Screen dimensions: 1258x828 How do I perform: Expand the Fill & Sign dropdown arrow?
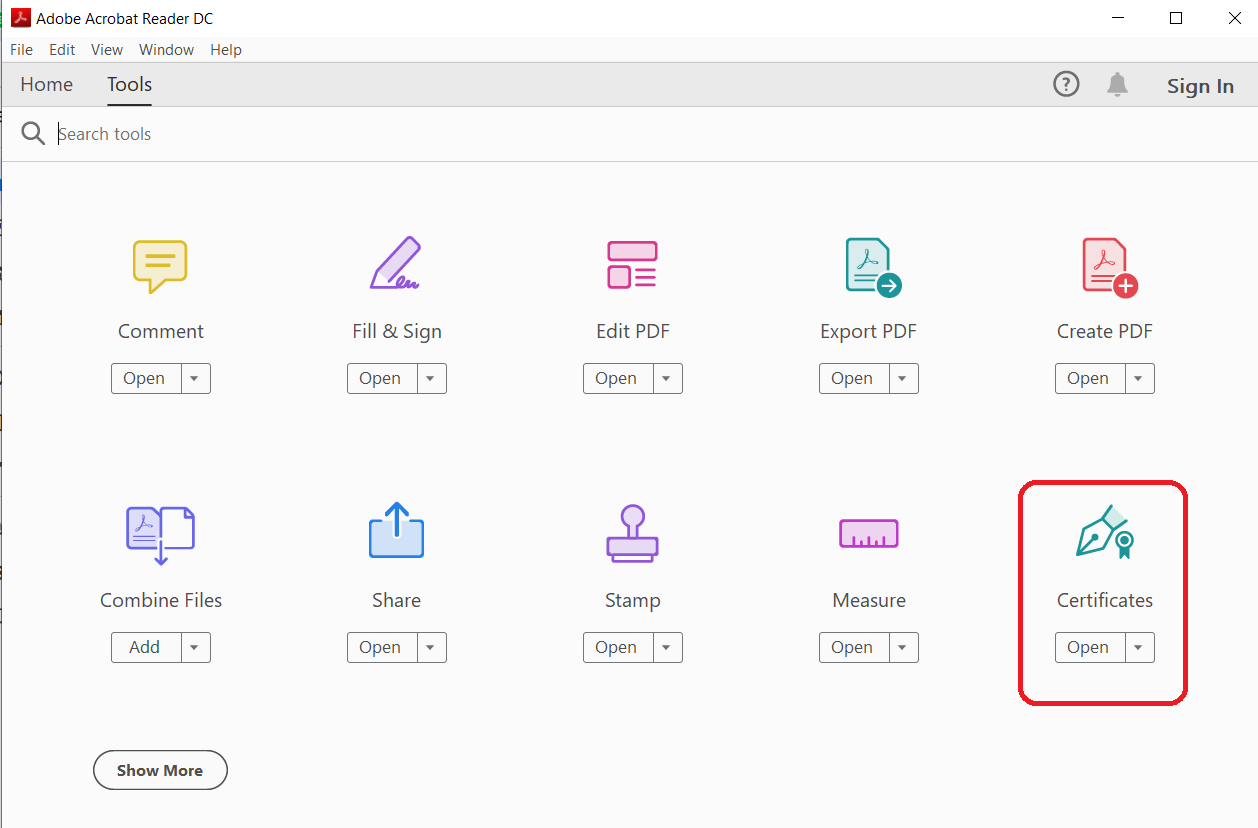[x=431, y=379]
